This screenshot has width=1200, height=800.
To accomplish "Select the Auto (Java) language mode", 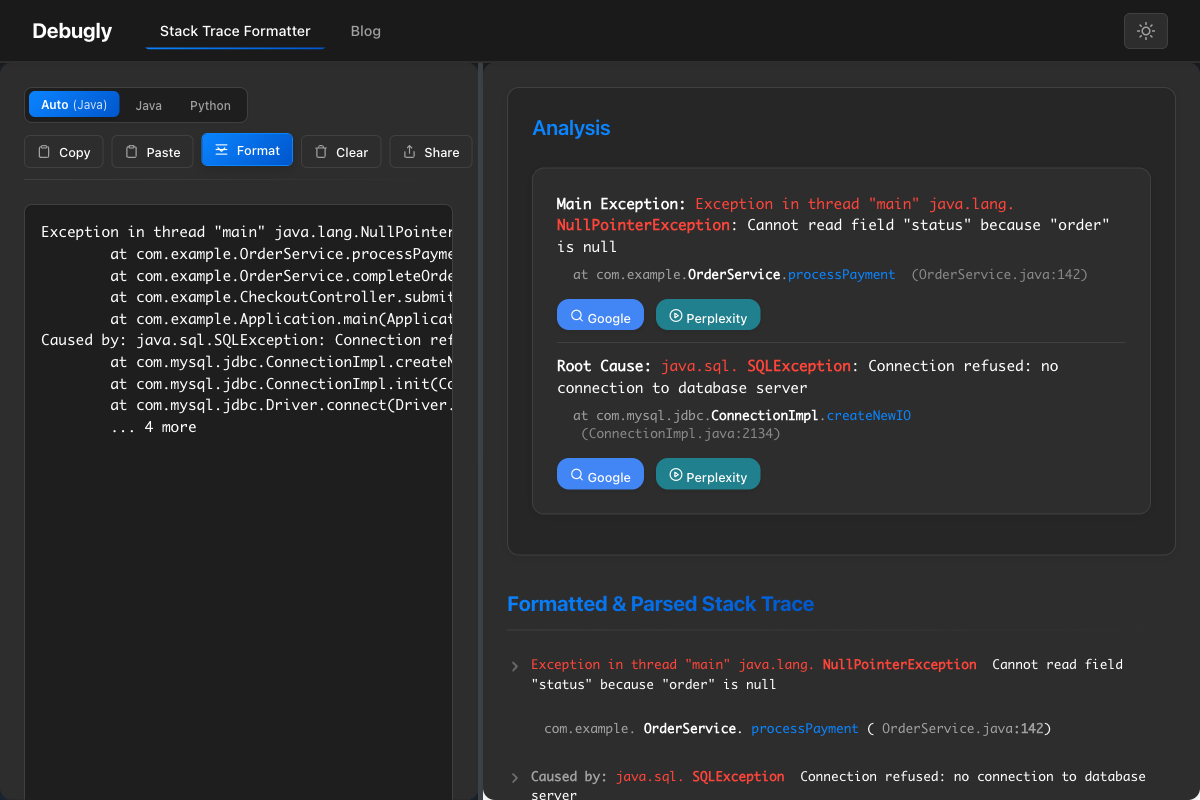I will tap(74, 105).
